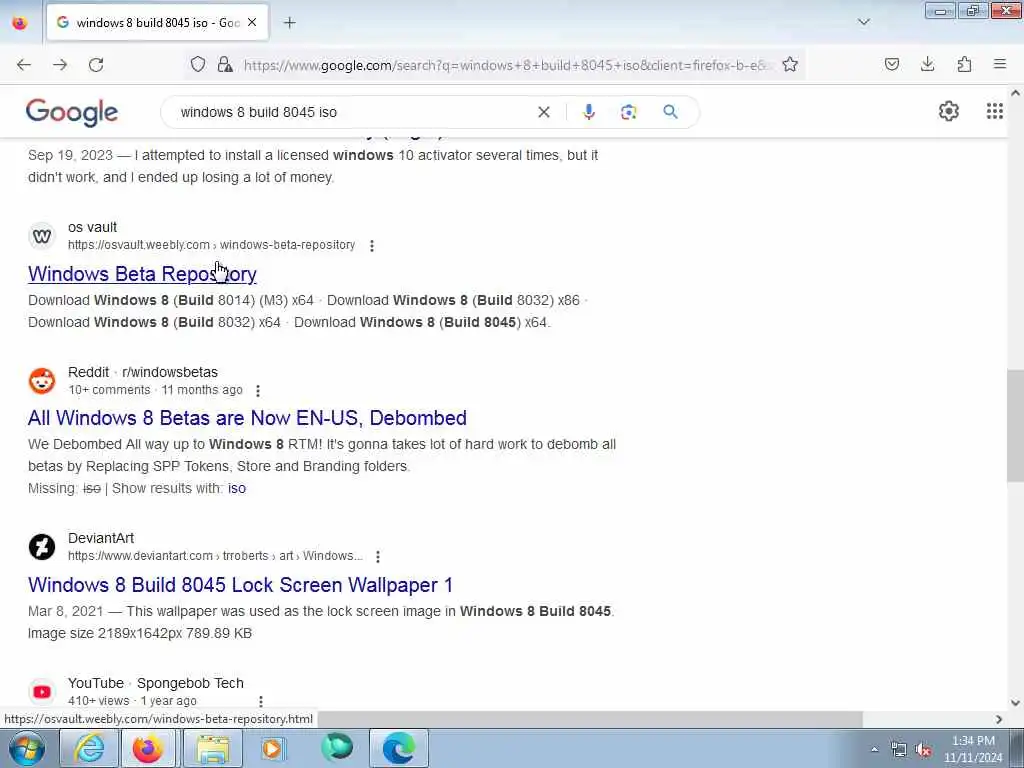This screenshot has width=1024, height=768.
Task: Launch Internet Explorer from taskbar
Action: pos(89,748)
